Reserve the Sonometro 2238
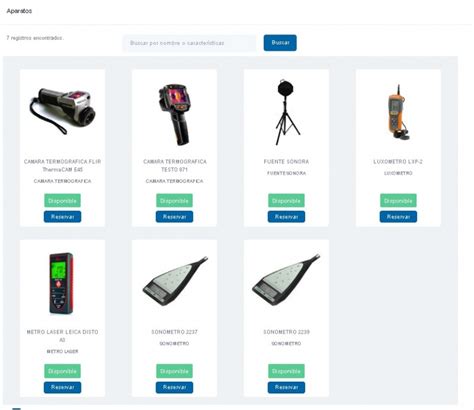The width and height of the screenshot is (474, 410). (286, 387)
